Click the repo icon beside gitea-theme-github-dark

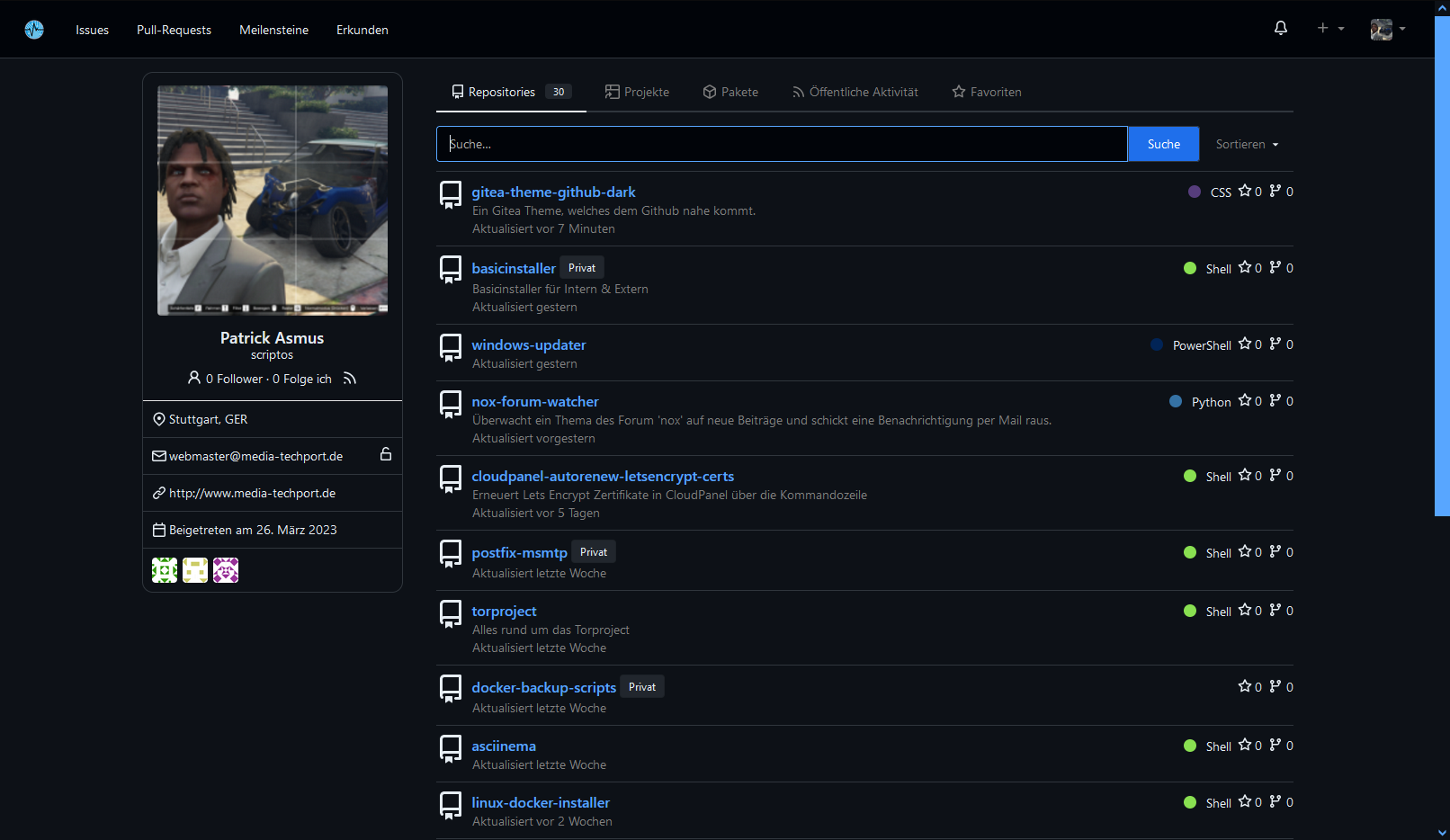pos(451,194)
